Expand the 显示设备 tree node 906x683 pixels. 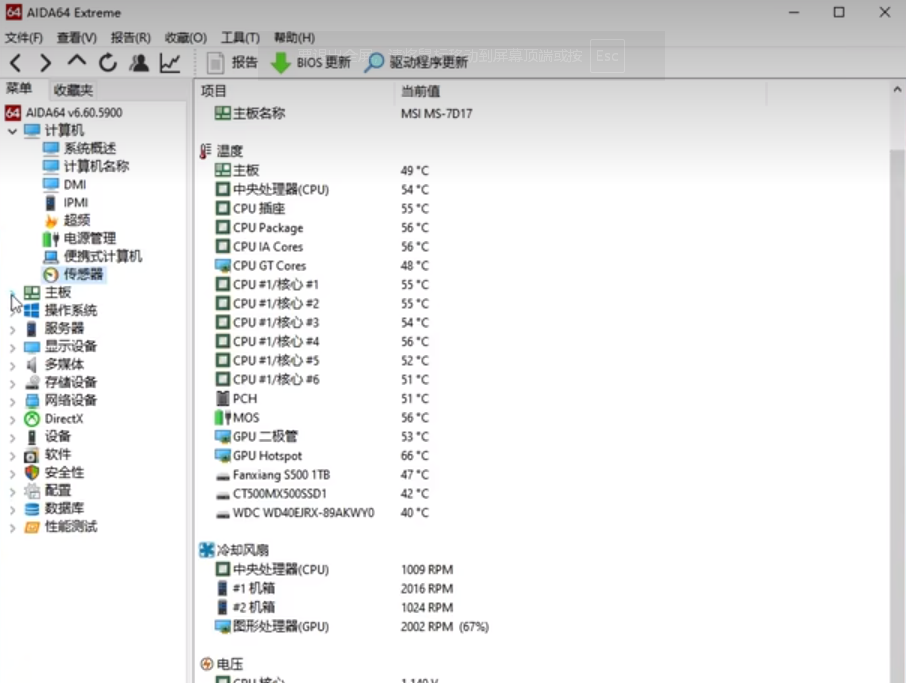pos(13,347)
